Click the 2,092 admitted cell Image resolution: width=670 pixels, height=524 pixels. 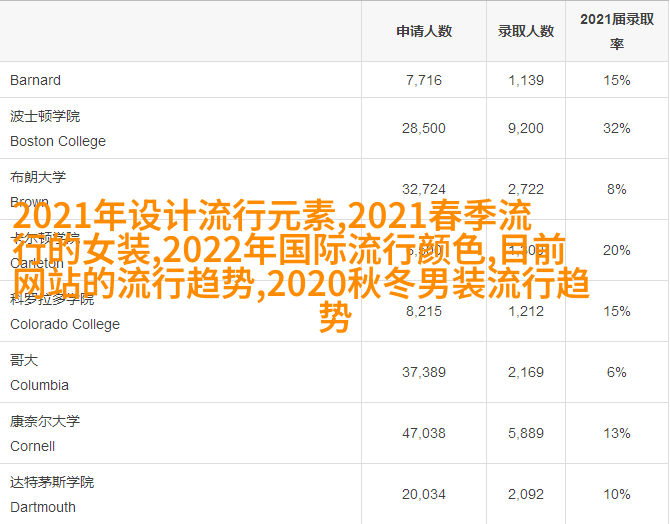(x=526, y=495)
